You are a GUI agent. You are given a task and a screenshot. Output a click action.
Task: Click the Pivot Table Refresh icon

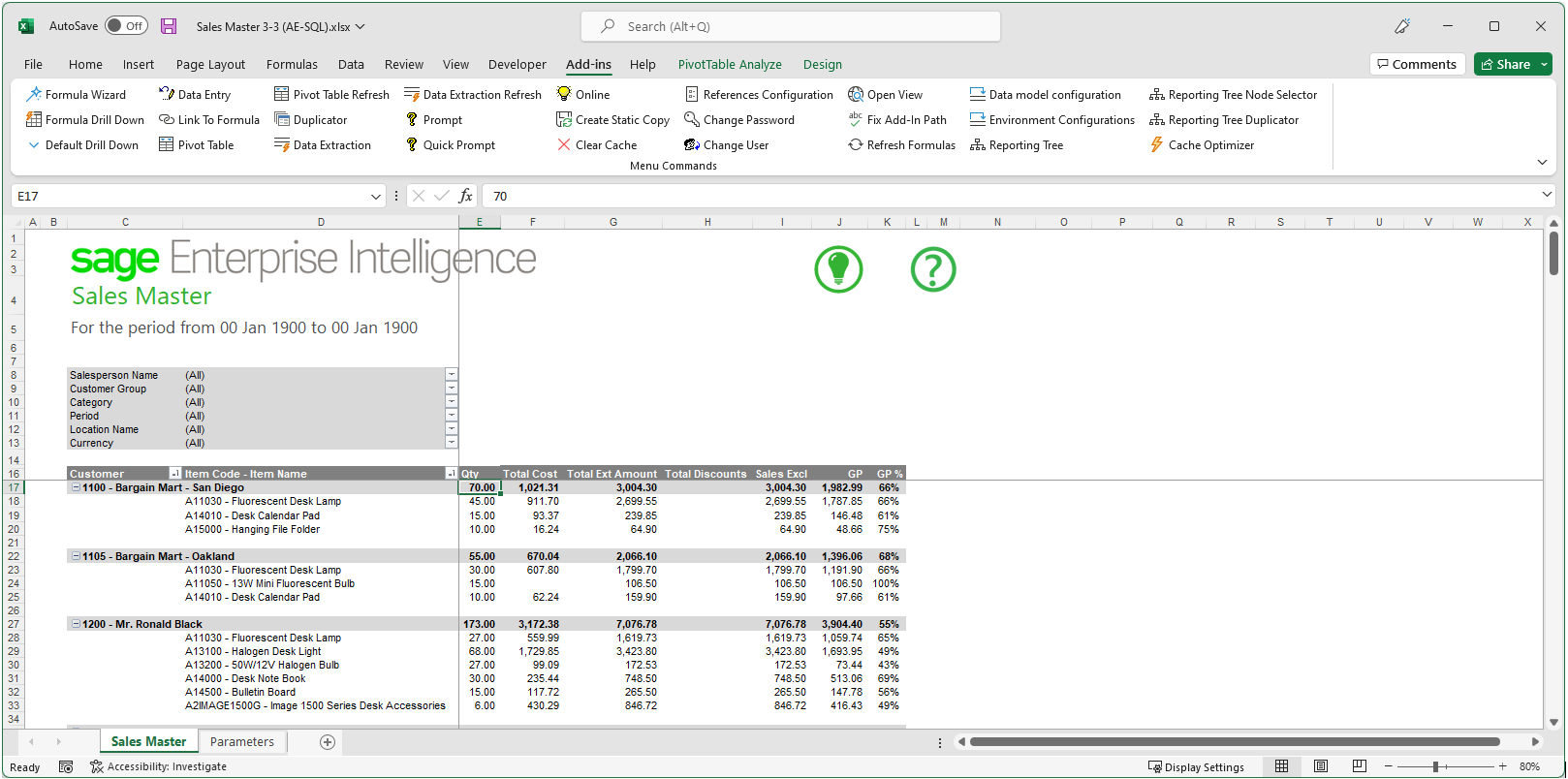(x=282, y=95)
